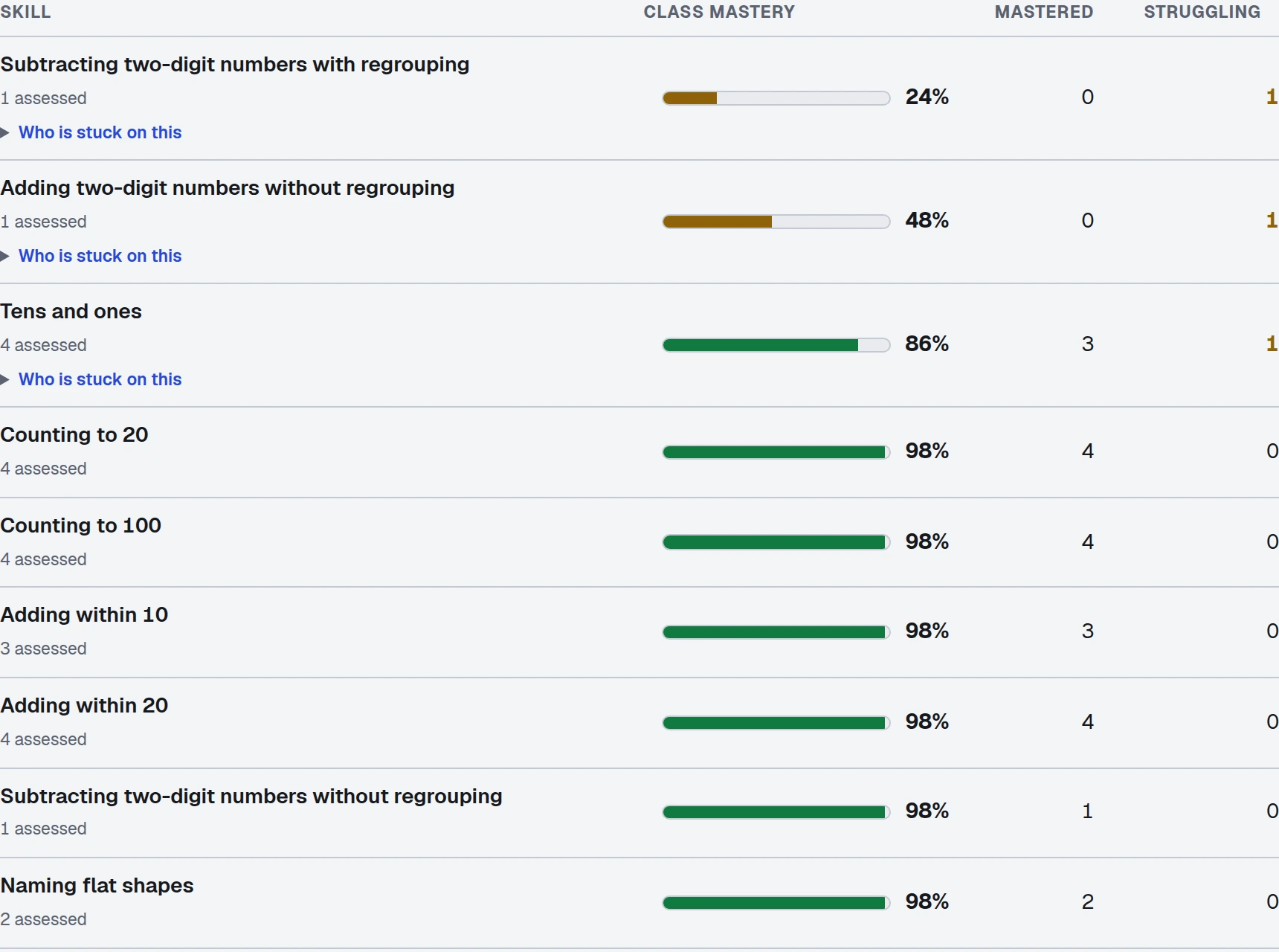Click the CLASS MASTERY column header
1279x952 pixels.
point(719,12)
